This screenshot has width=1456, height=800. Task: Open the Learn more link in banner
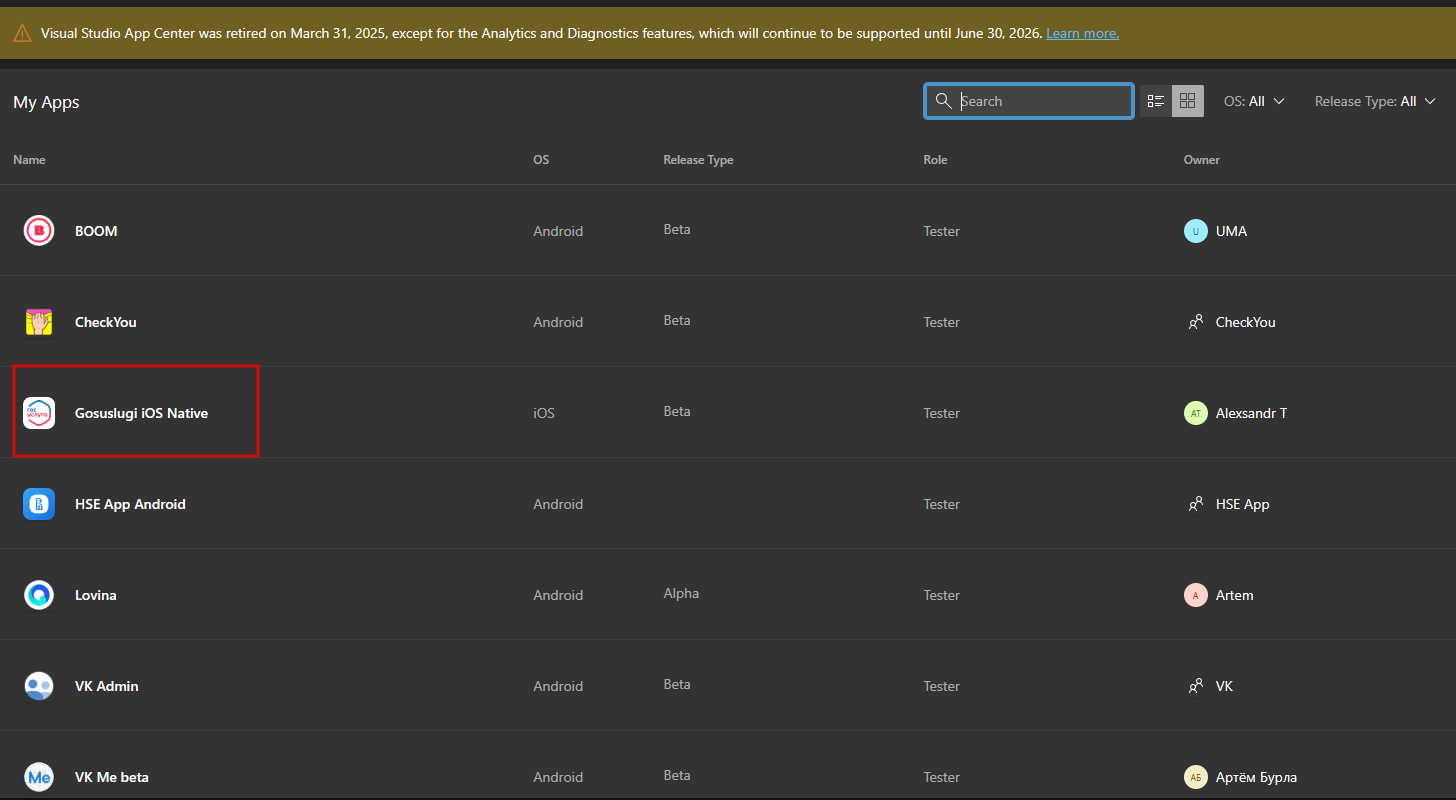1082,33
